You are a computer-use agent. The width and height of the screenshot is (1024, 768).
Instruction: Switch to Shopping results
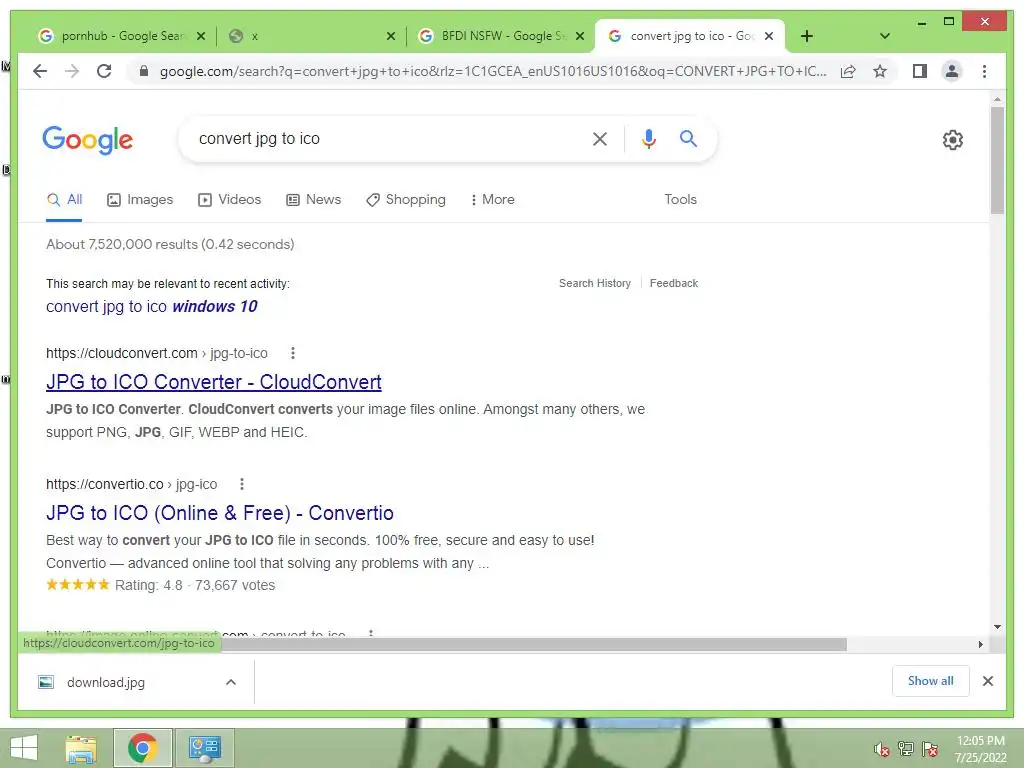pyautogui.click(x=406, y=200)
